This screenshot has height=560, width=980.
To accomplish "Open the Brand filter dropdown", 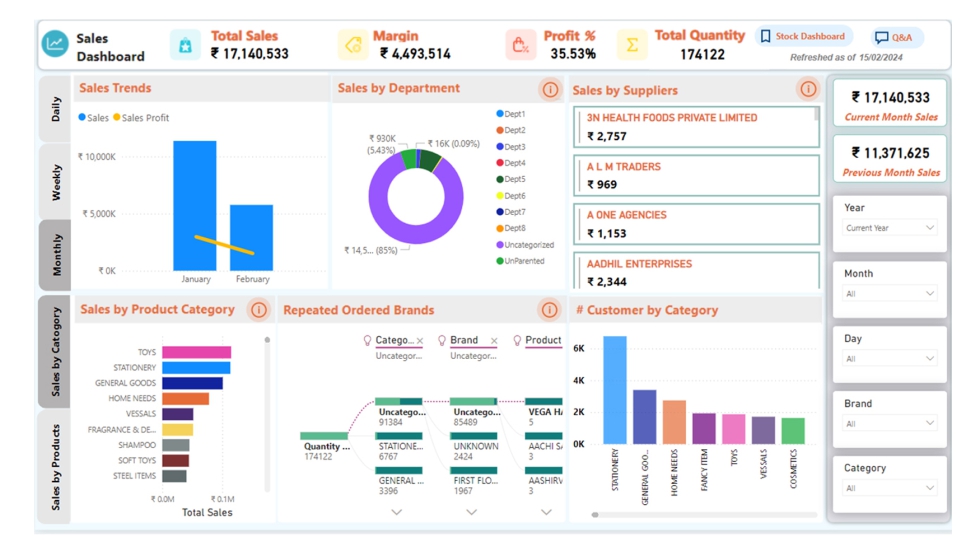I will pyautogui.click(x=888, y=424).
